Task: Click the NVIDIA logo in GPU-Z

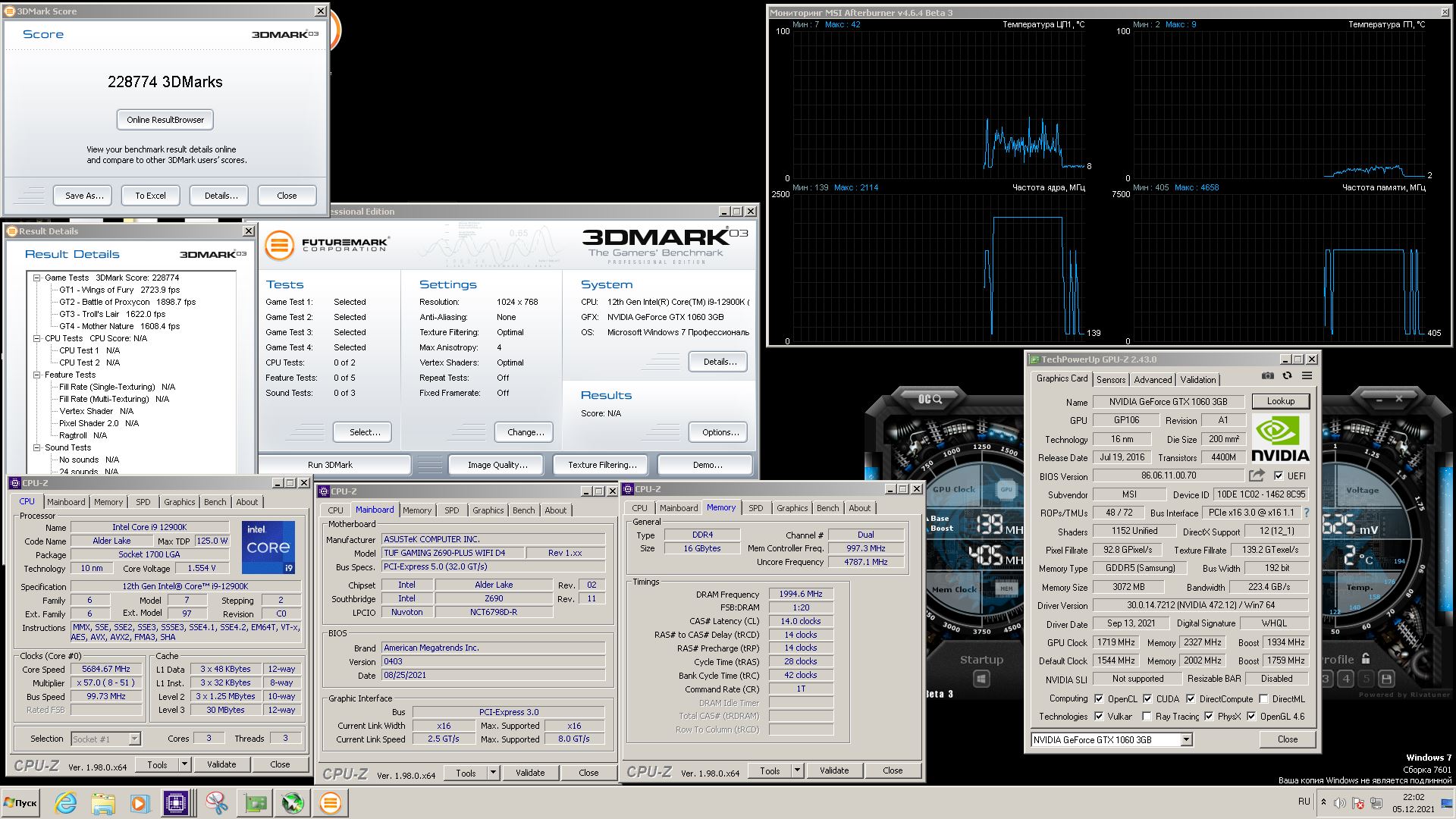Action: click(1280, 439)
